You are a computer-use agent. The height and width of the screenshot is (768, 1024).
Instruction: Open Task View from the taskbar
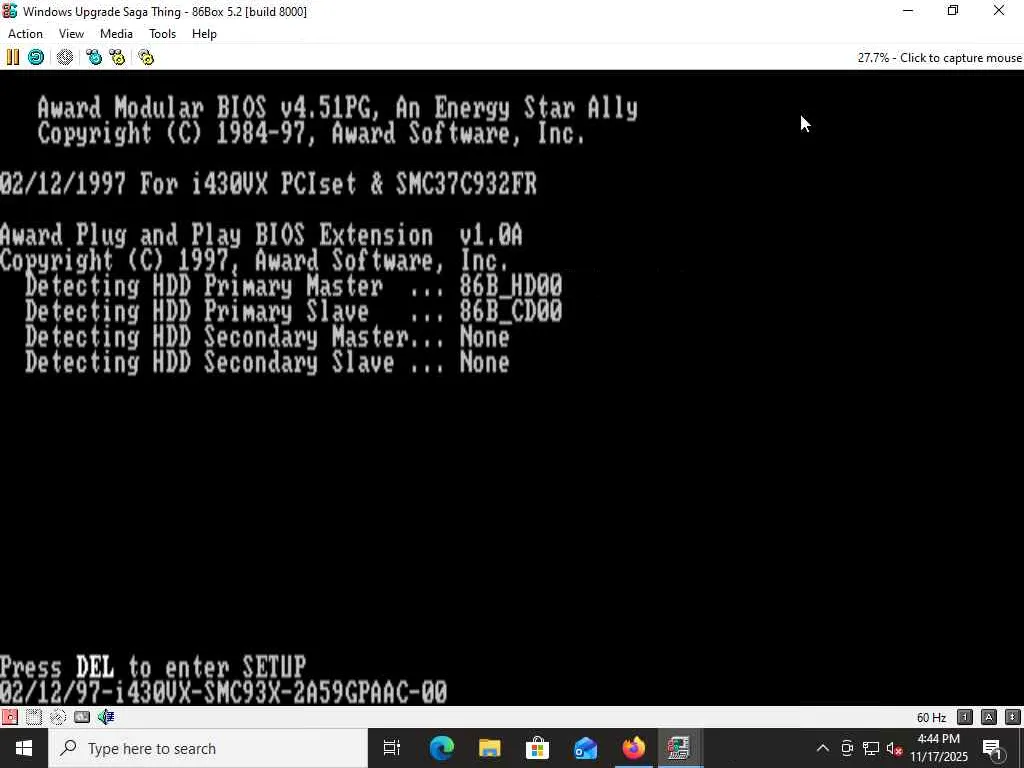click(x=392, y=748)
